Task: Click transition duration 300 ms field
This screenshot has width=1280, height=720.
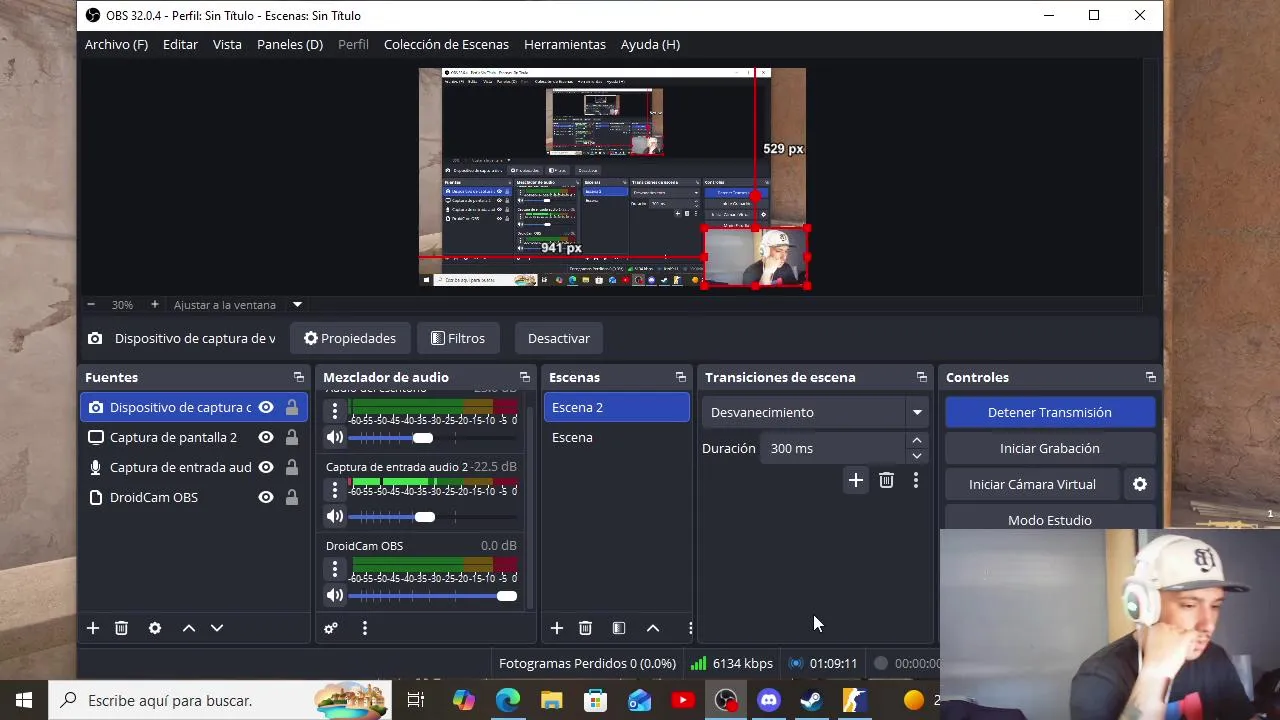Action: click(x=832, y=448)
